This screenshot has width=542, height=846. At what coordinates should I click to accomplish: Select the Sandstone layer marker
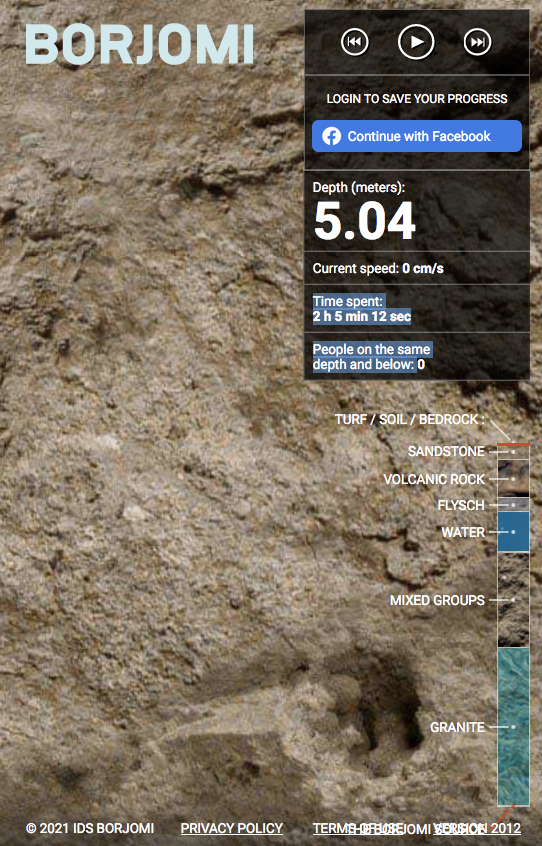tap(513, 452)
